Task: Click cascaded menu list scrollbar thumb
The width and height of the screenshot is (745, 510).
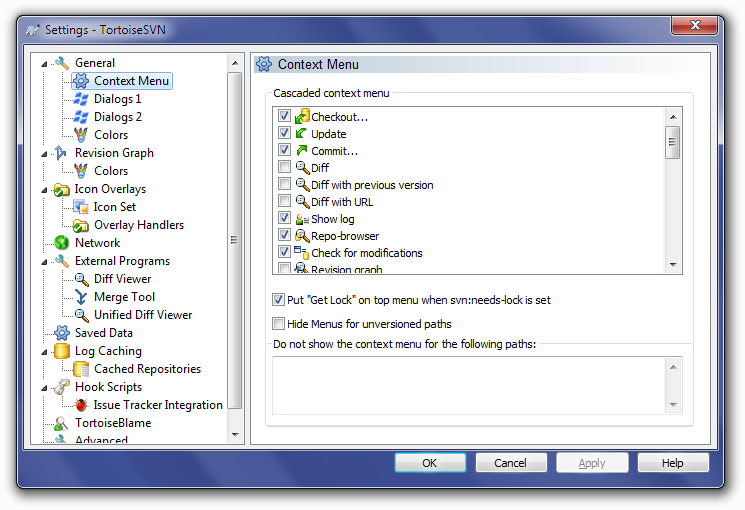Action: pyautogui.click(x=673, y=142)
